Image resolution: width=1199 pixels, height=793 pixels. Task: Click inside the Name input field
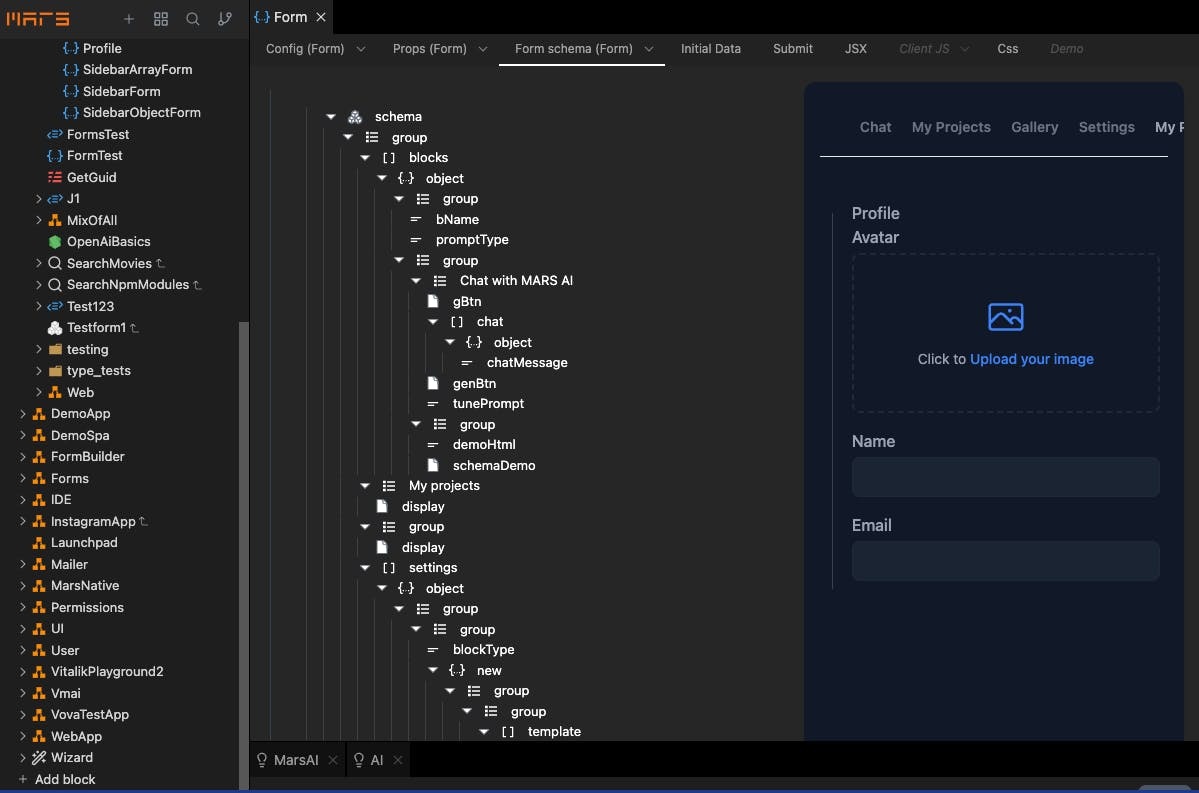1005,477
